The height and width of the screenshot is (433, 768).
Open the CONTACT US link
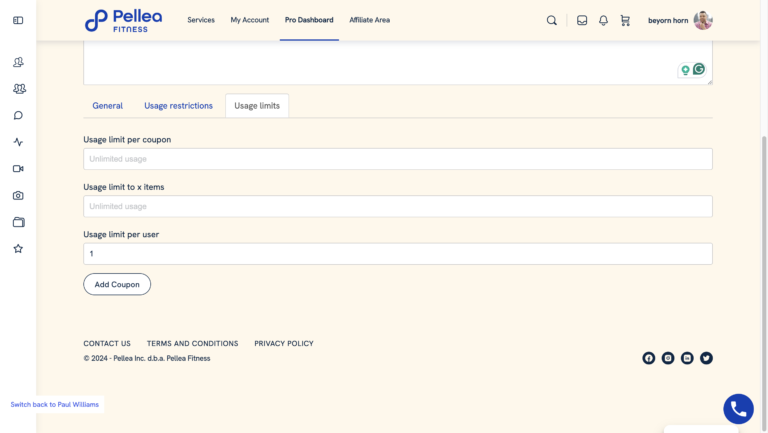click(107, 343)
